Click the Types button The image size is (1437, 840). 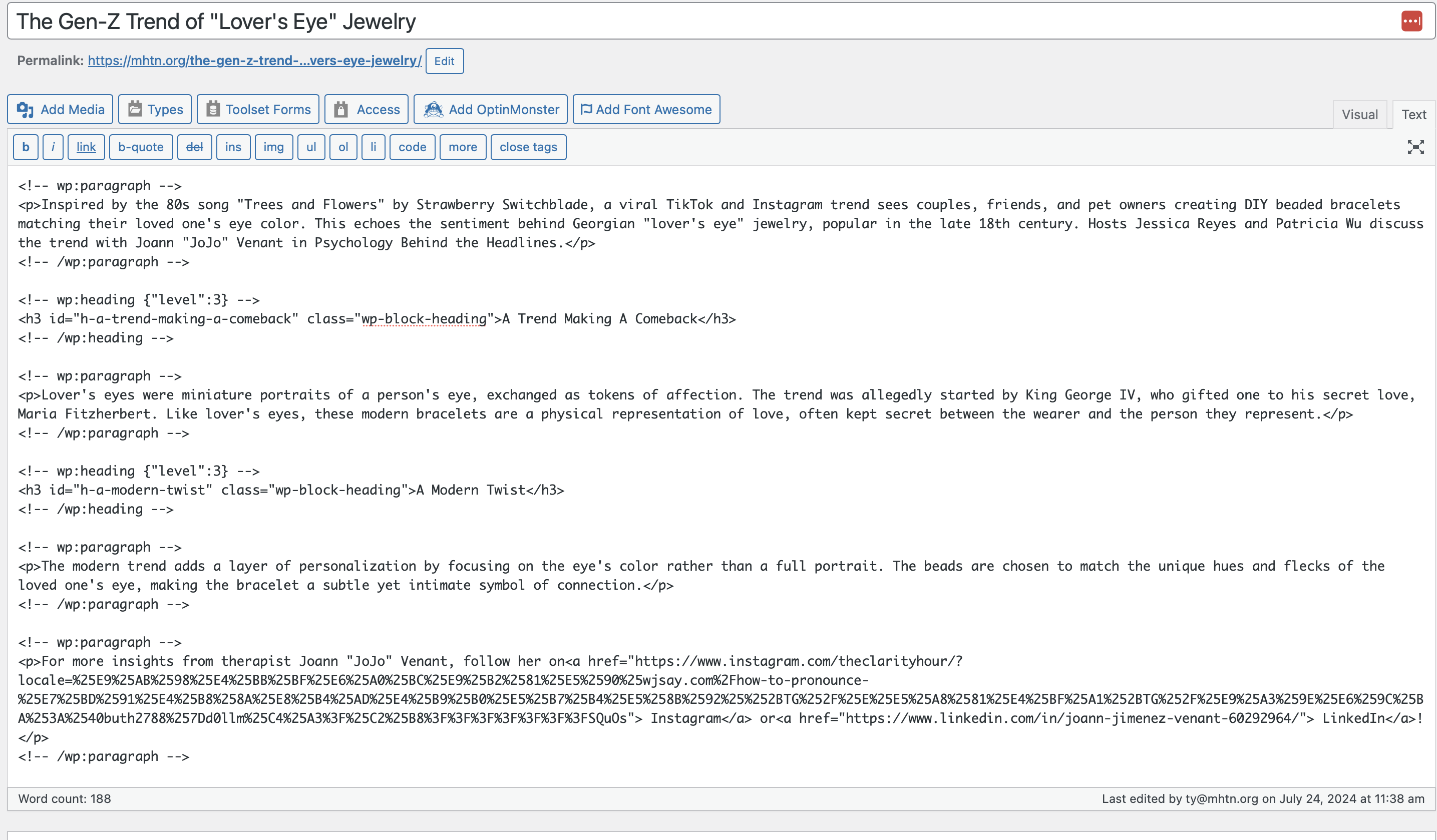[x=155, y=109]
